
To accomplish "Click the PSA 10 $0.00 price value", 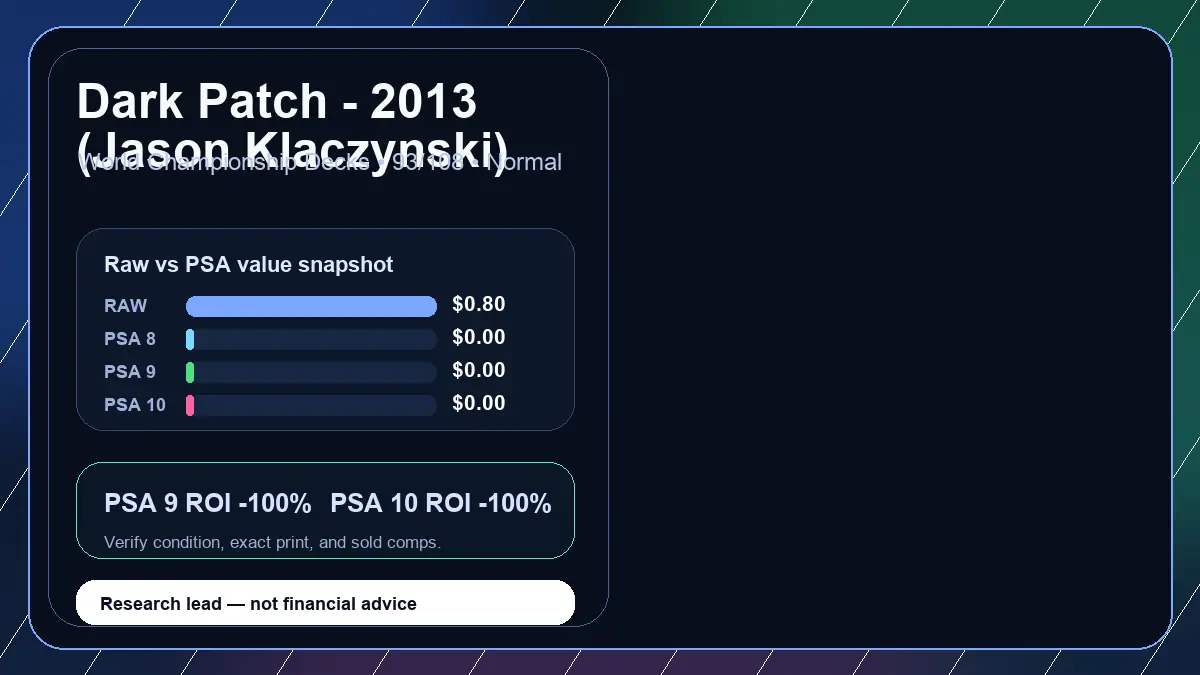I will pyautogui.click(x=479, y=404).
